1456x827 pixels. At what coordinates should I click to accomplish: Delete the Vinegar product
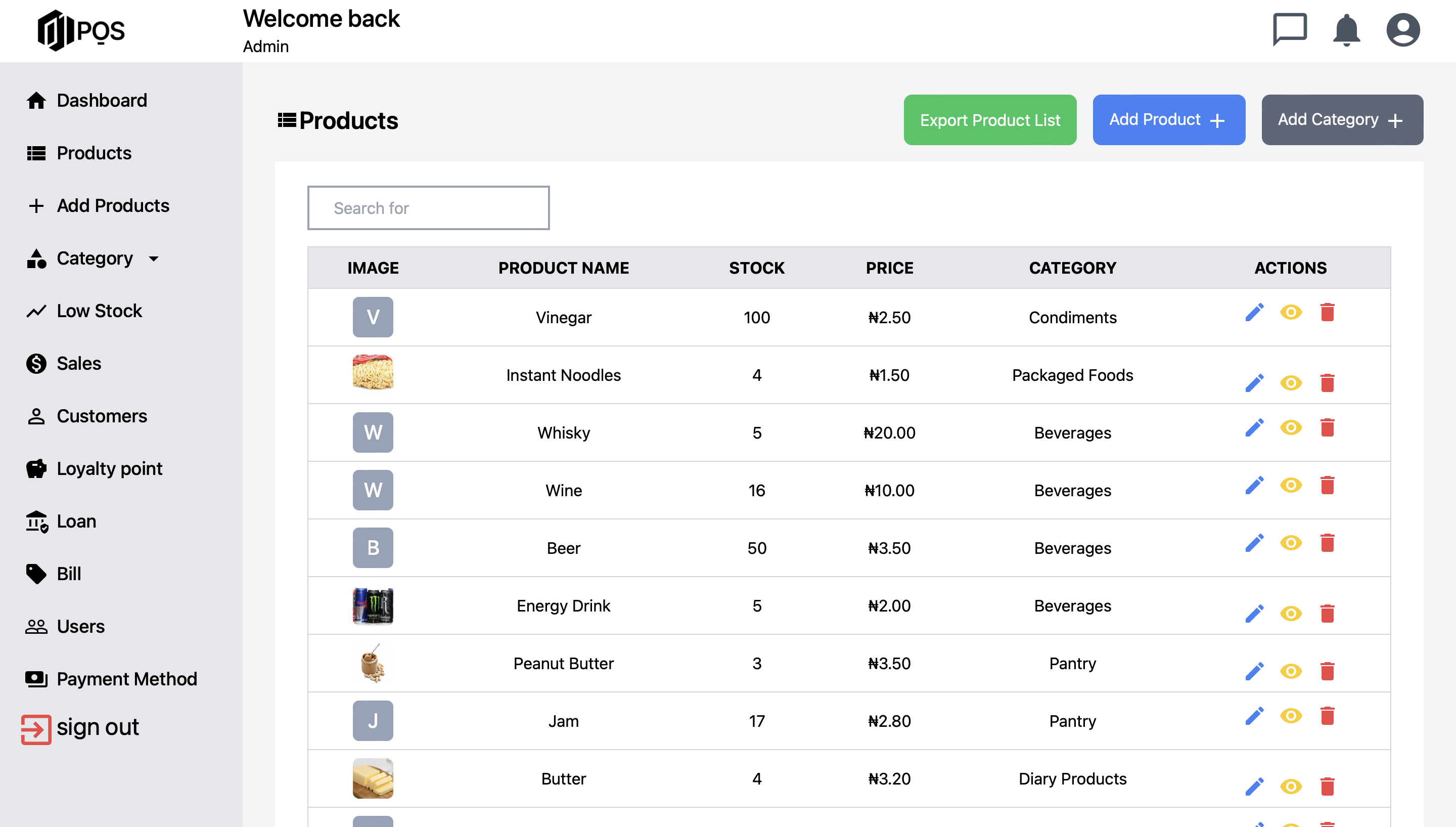pos(1327,312)
